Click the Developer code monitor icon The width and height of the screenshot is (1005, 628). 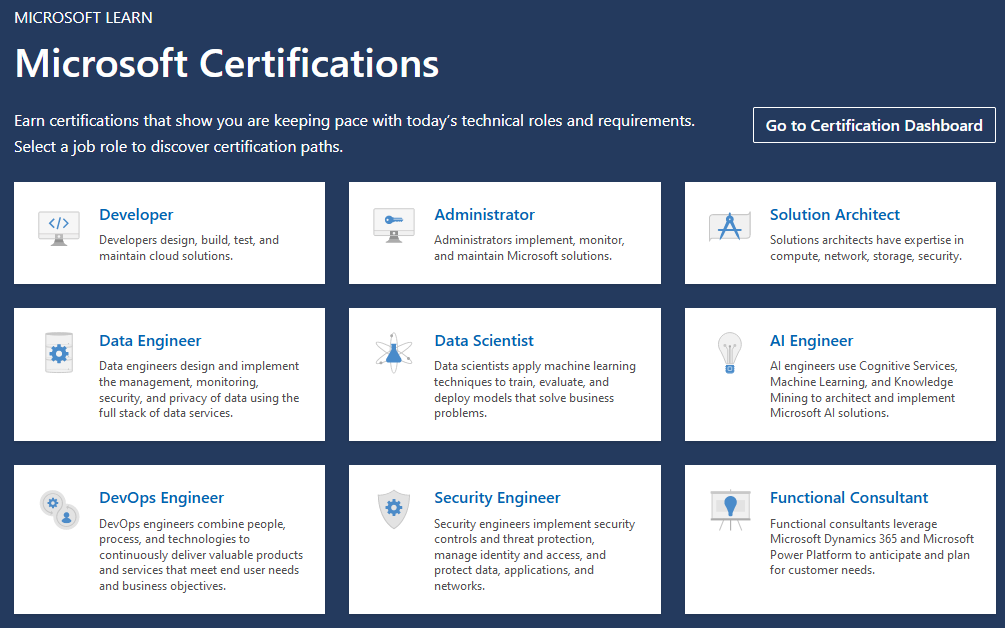pos(59,227)
